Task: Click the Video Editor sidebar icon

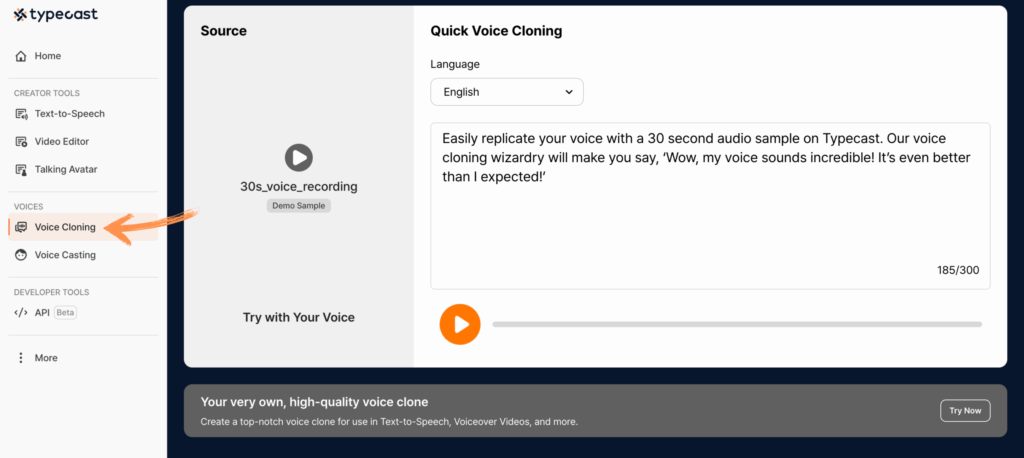Action: (21, 142)
